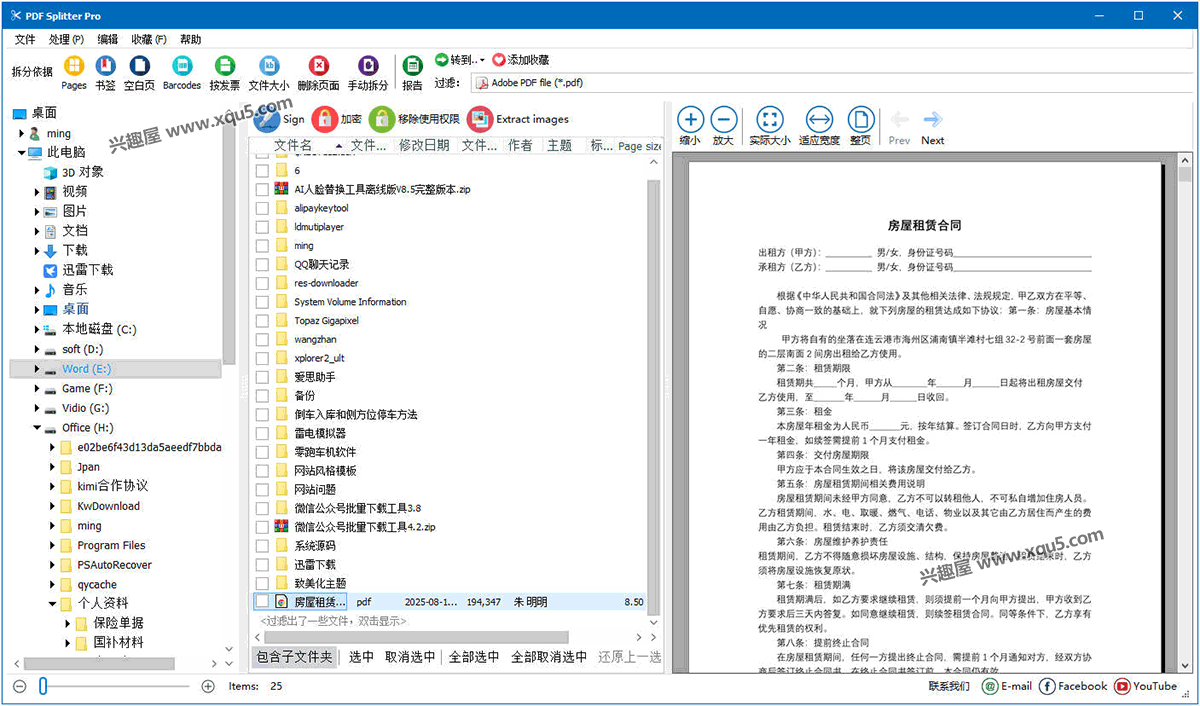1200x706 pixels.
Task: Open the 帮助 menu
Action: pos(190,39)
